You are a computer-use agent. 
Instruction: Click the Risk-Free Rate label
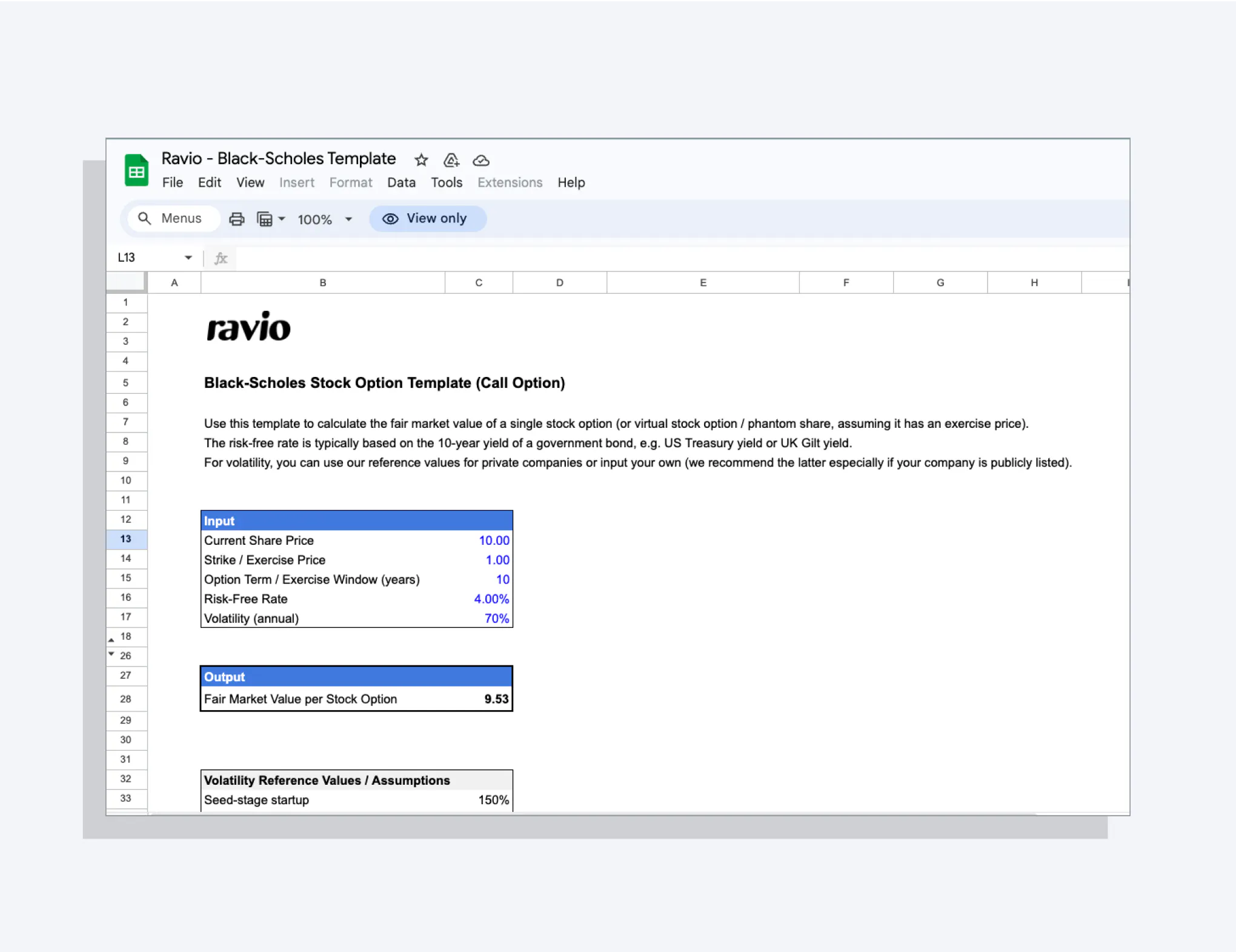point(246,599)
